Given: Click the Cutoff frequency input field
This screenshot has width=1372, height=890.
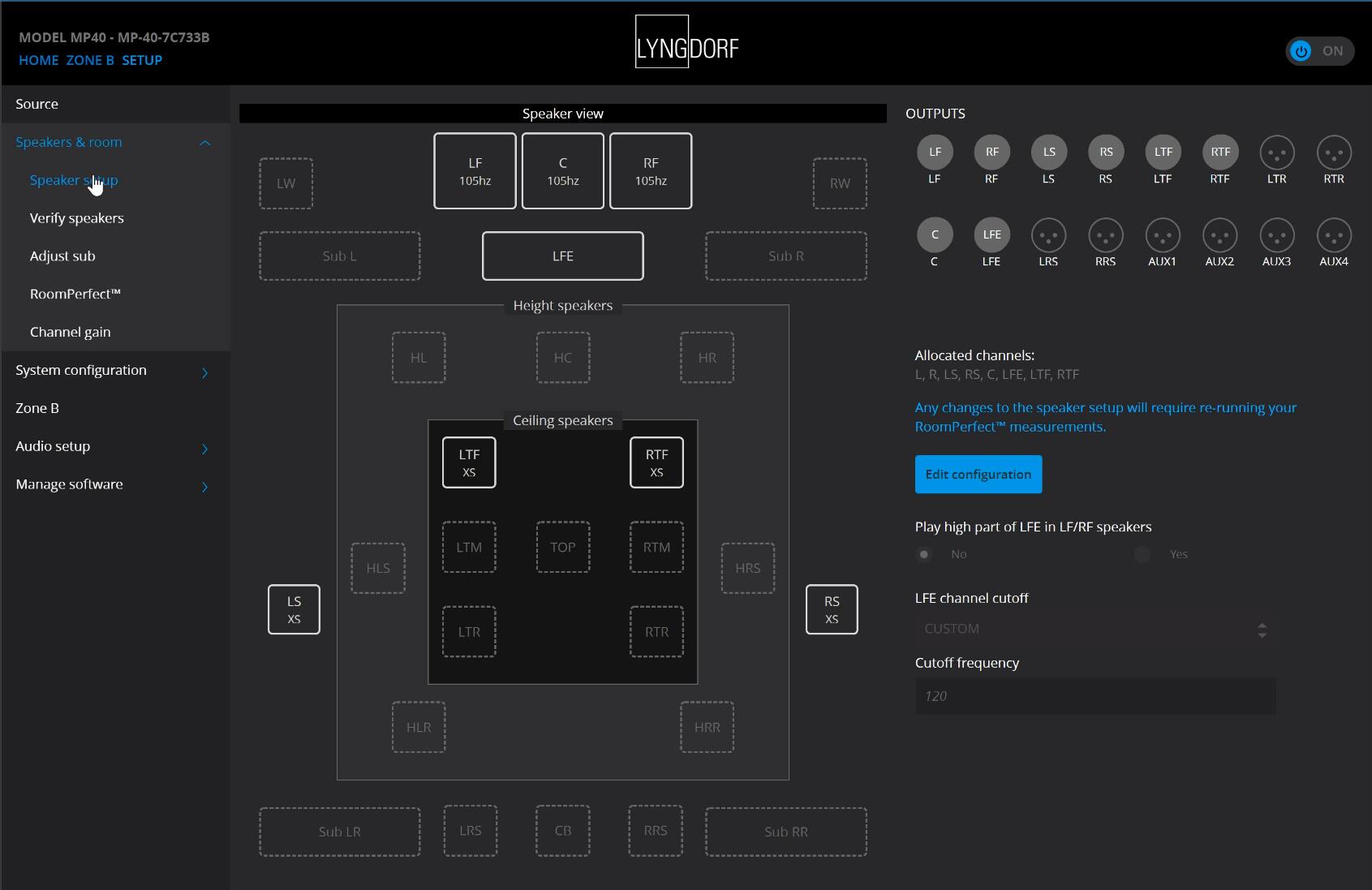Looking at the screenshot, I should click(x=1095, y=696).
